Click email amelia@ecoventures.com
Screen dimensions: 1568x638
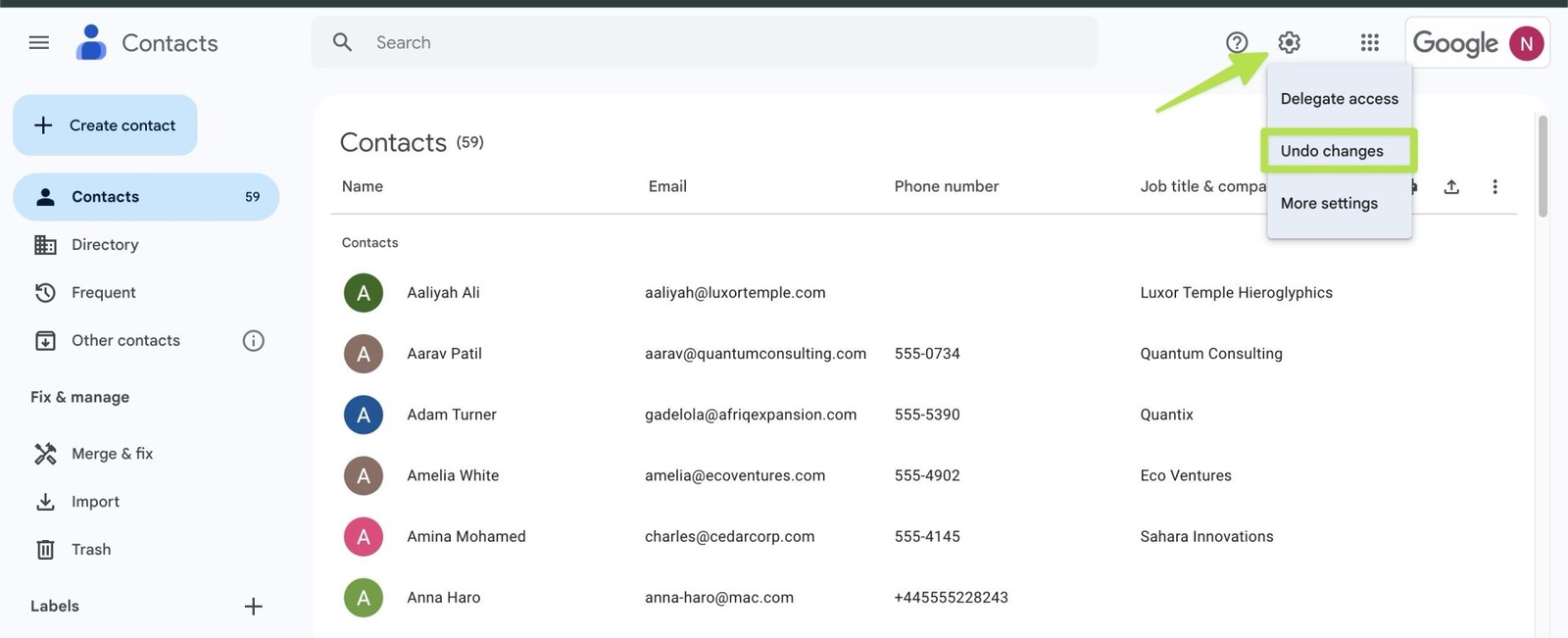tap(735, 475)
